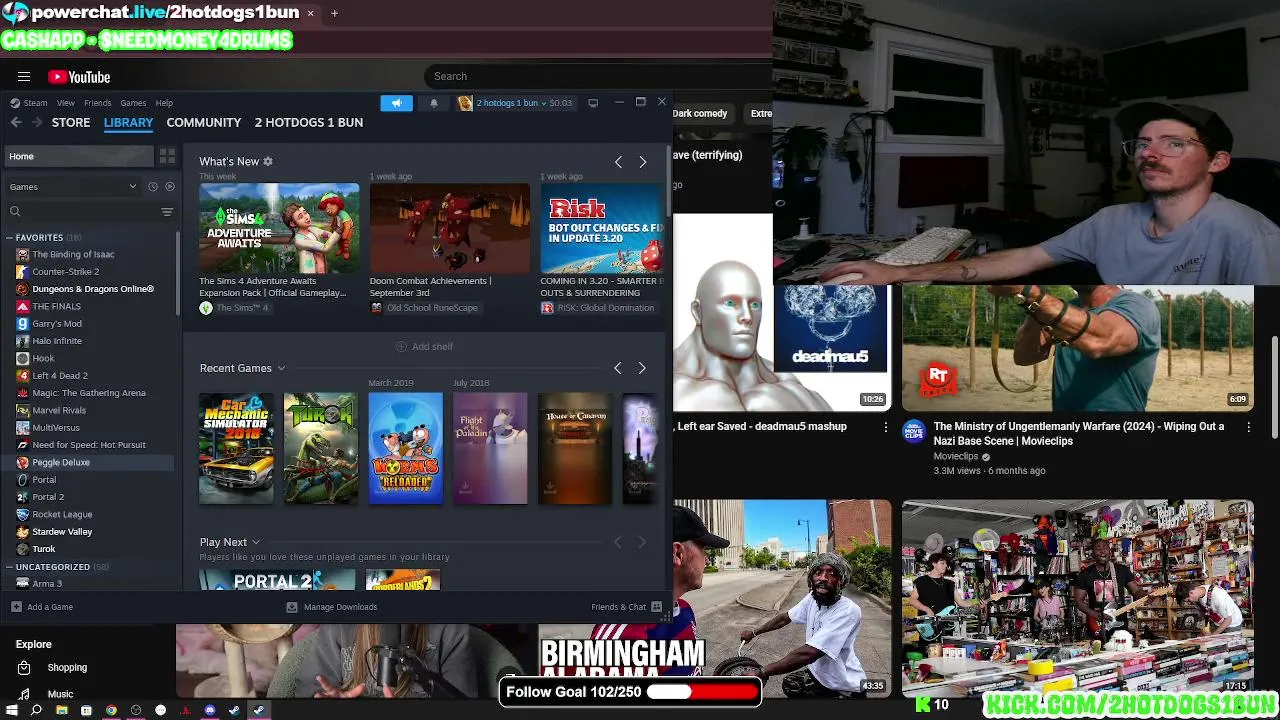Open the Games menu
The width and height of the screenshot is (1280, 720).
(133, 103)
